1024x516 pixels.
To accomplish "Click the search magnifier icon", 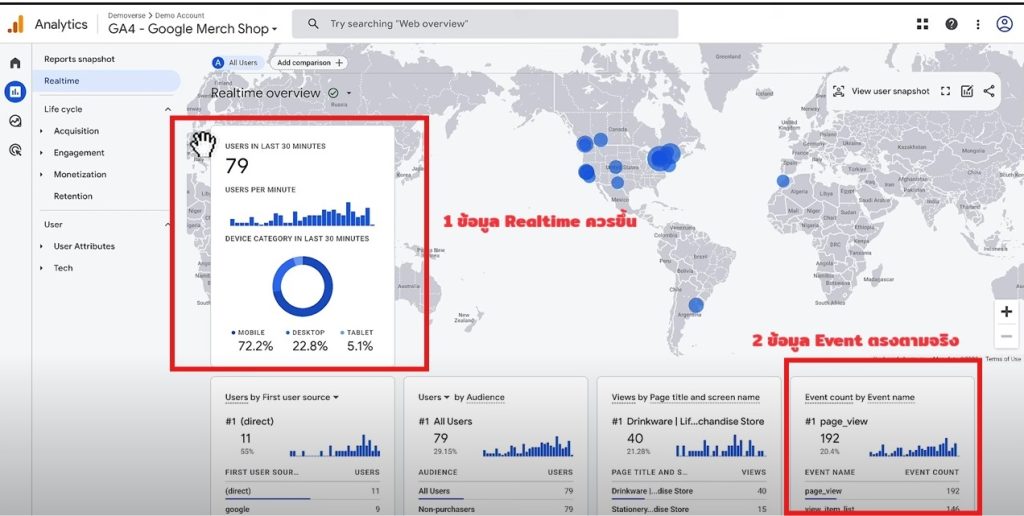I will tap(313, 24).
